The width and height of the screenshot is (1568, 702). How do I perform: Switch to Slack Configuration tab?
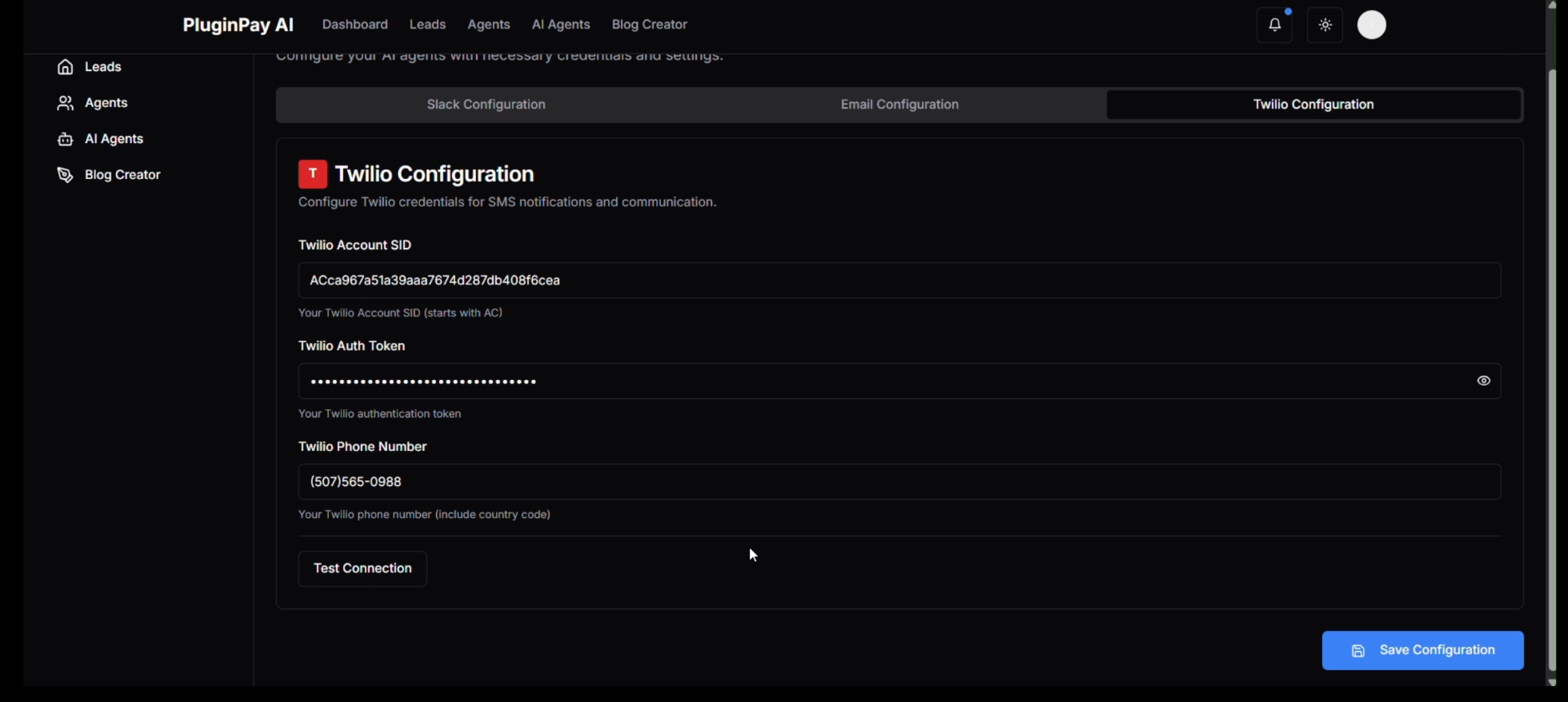(x=486, y=105)
